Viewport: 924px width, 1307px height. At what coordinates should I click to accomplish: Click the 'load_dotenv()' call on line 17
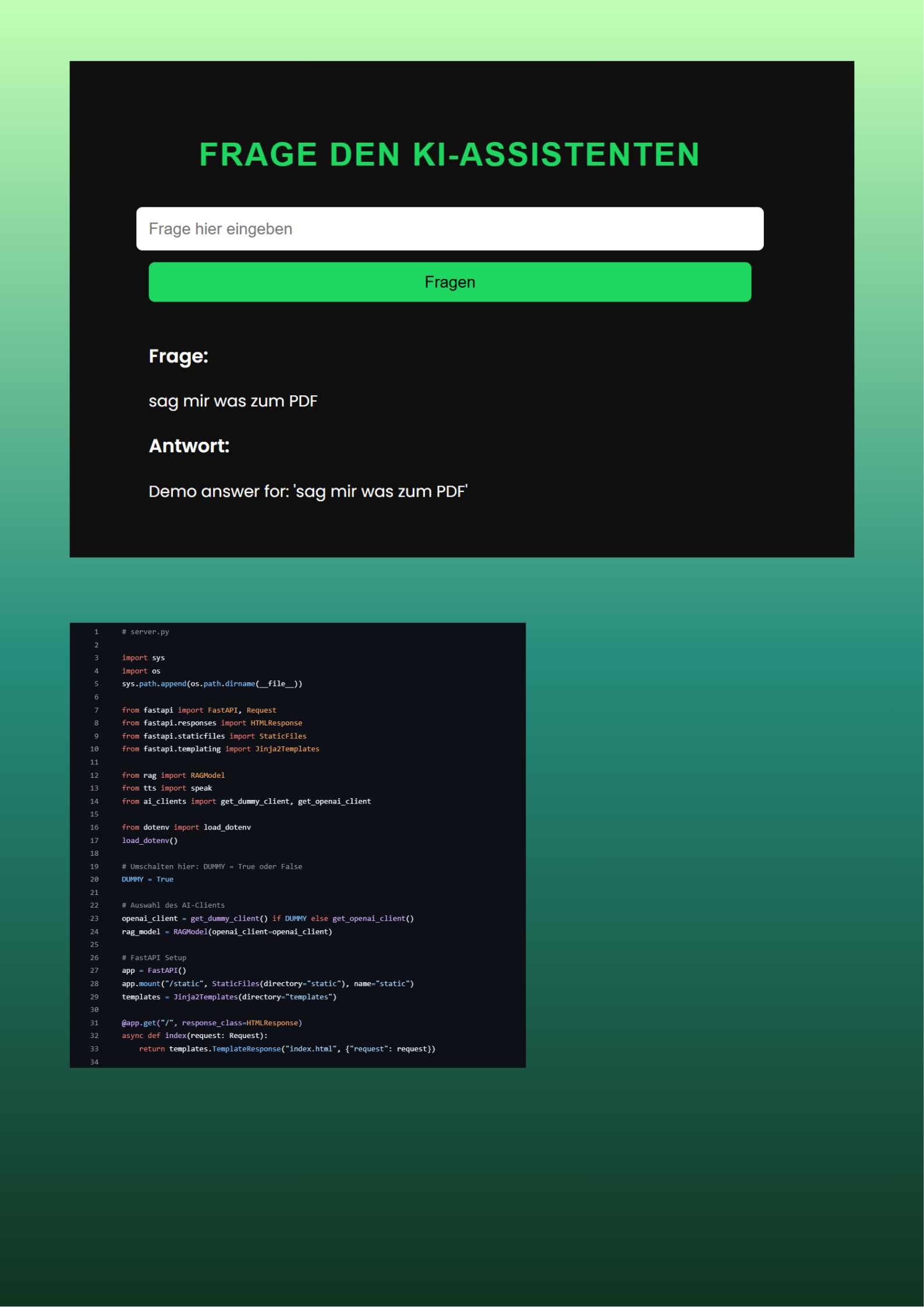point(150,840)
